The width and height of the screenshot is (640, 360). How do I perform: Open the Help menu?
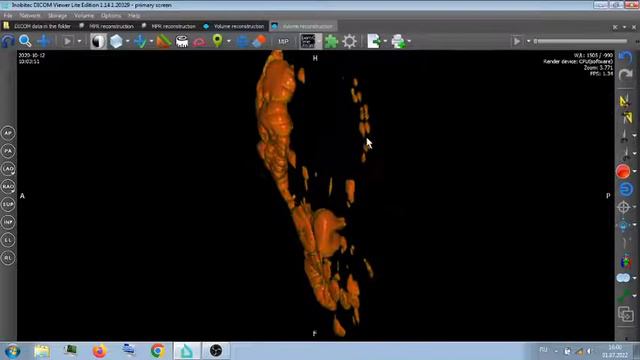coord(134,16)
